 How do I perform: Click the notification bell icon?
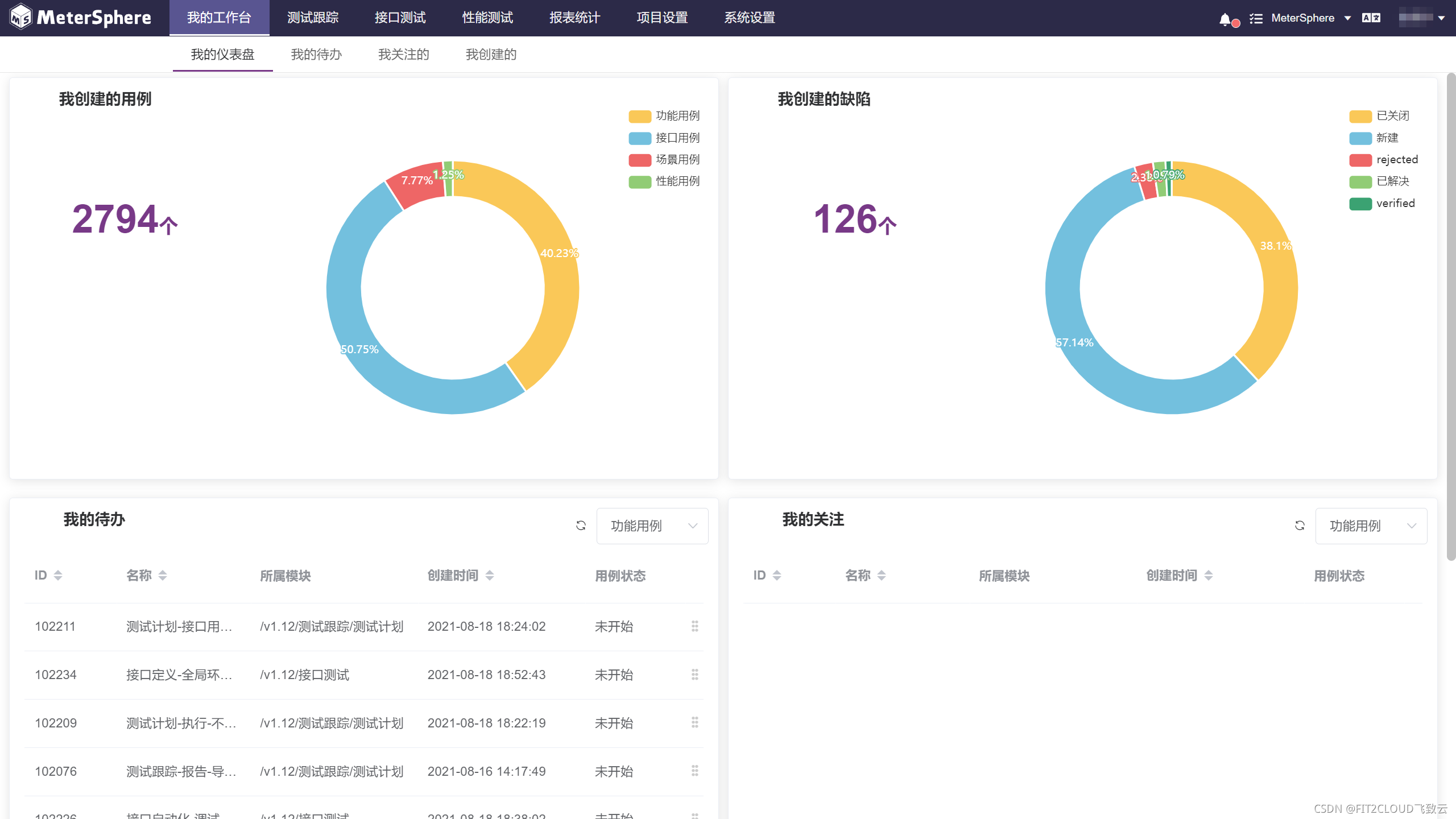point(1225,19)
